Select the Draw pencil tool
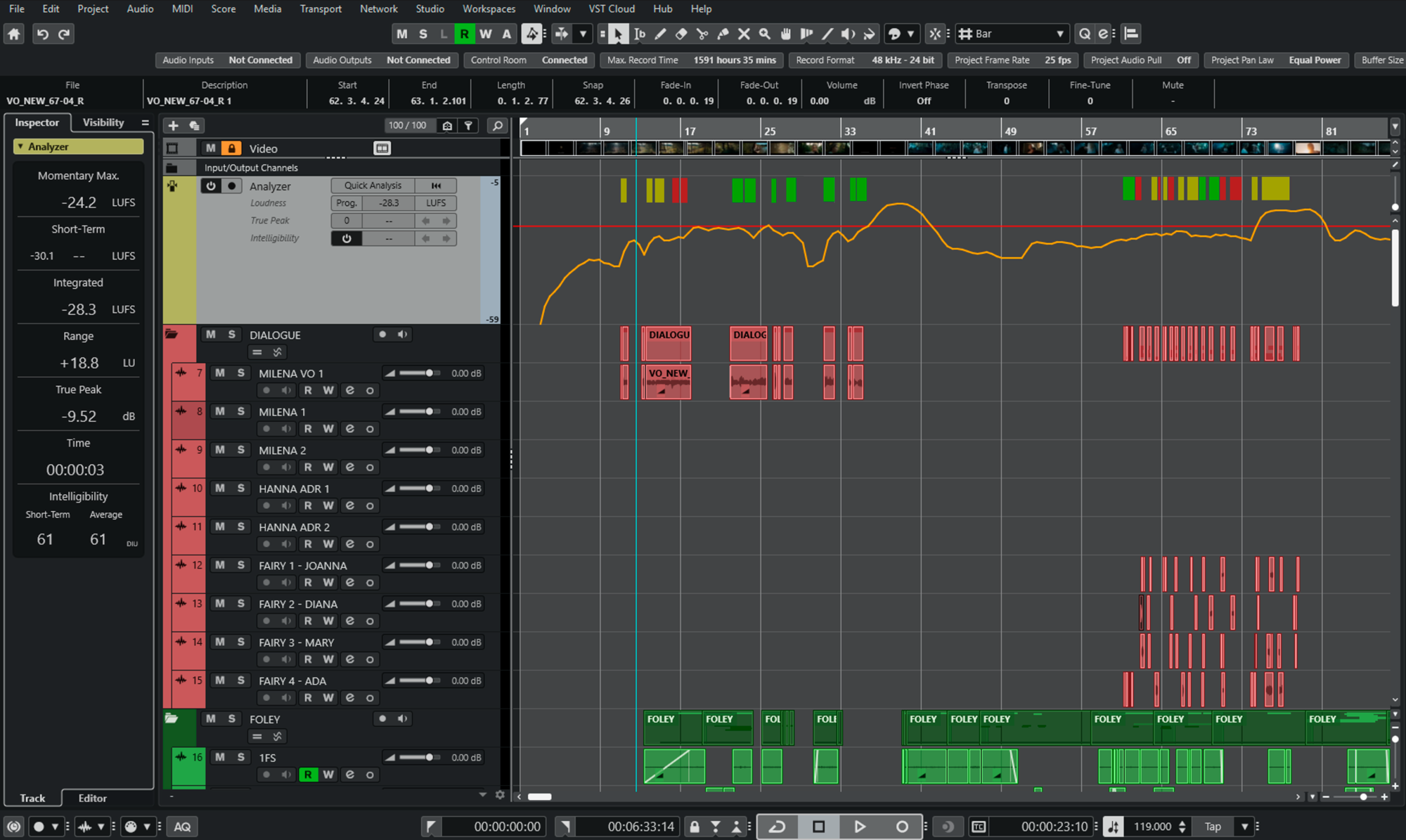Image resolution: width=1406 pixels, height=840 pixels. [x=660, y=33]
